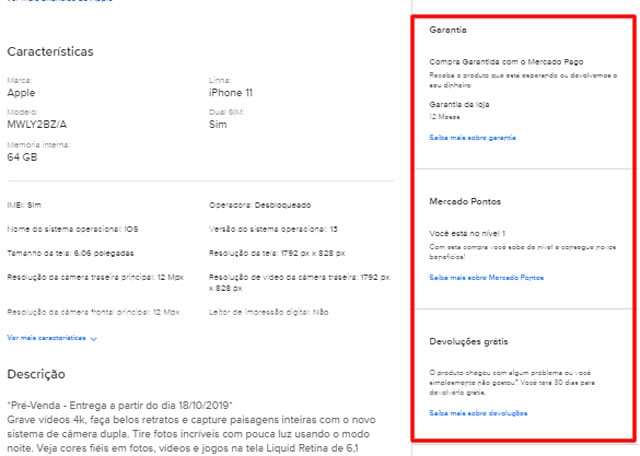640x456 pixels.
Task: Expand the chevron beside Ver mais características
Action: tap(93, 339)
